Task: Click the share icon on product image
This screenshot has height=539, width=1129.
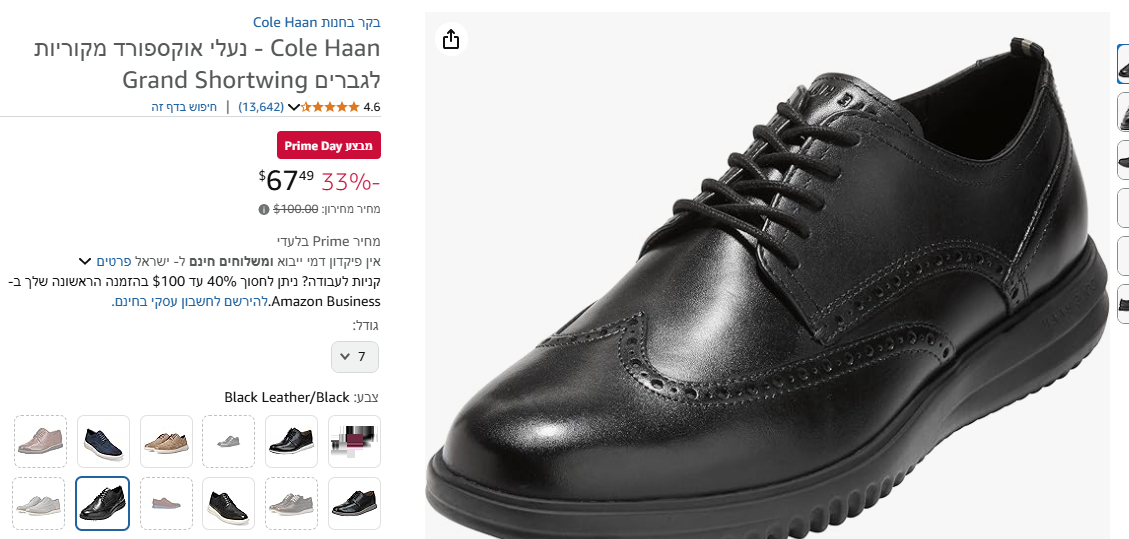Action: (x=451, y=39)
